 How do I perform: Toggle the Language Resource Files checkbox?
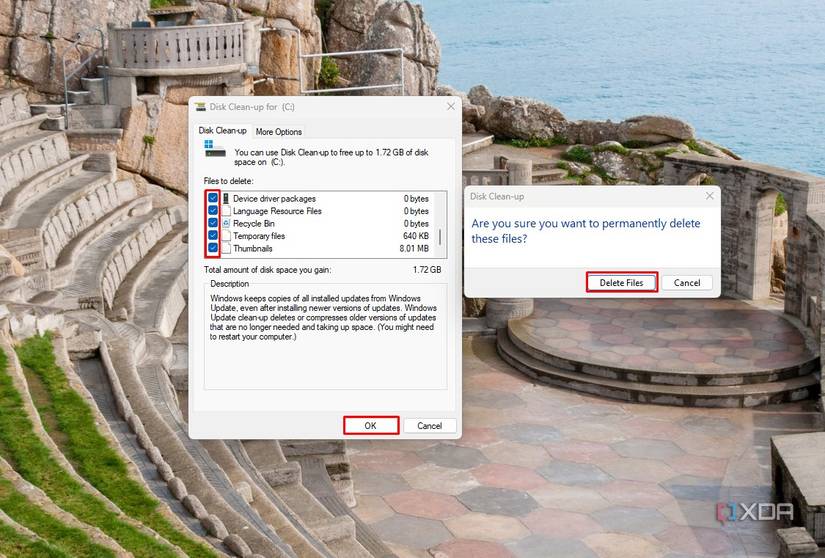pyautogui.click(x=213, y=211)
